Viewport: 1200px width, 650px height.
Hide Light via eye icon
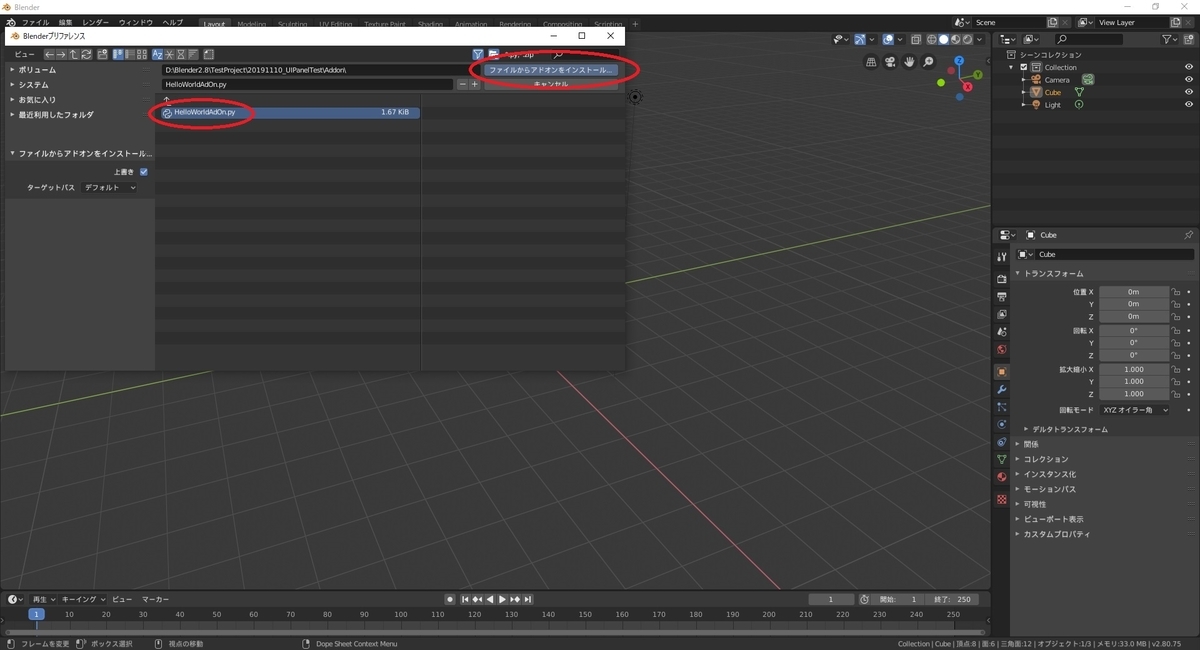[x=1189, y=105]
